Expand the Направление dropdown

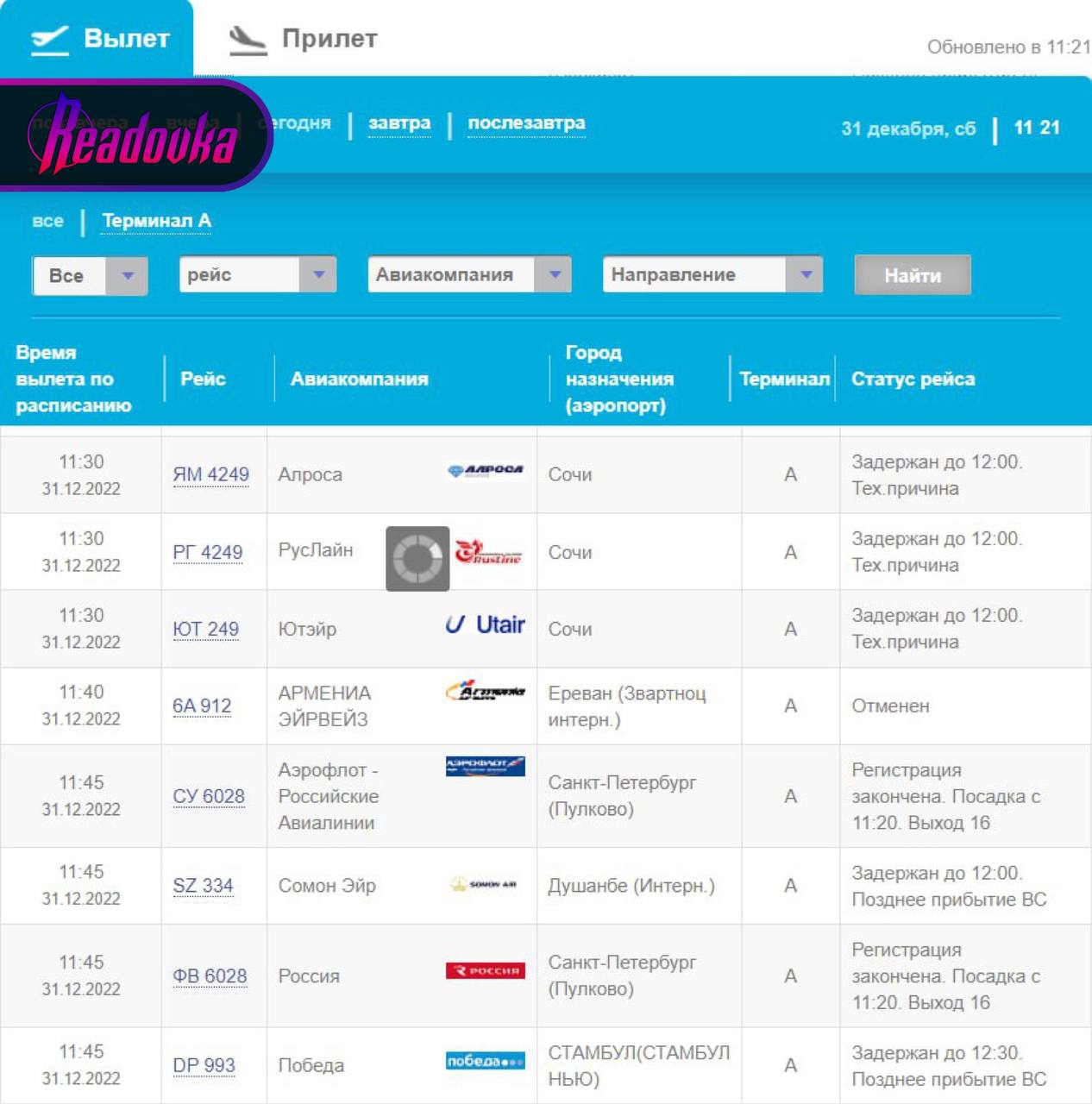712,275
